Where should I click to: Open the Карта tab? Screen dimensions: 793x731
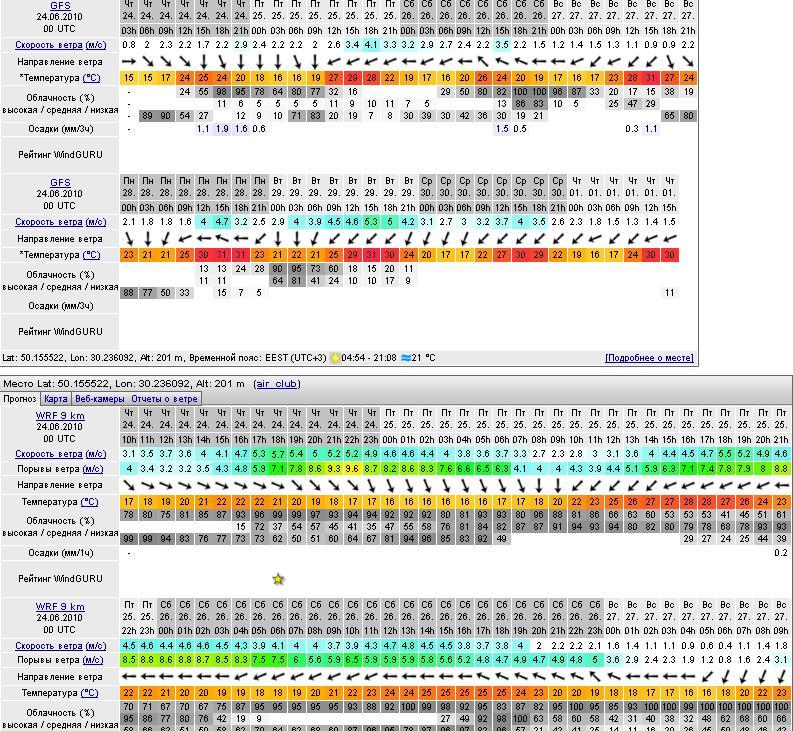56,399
